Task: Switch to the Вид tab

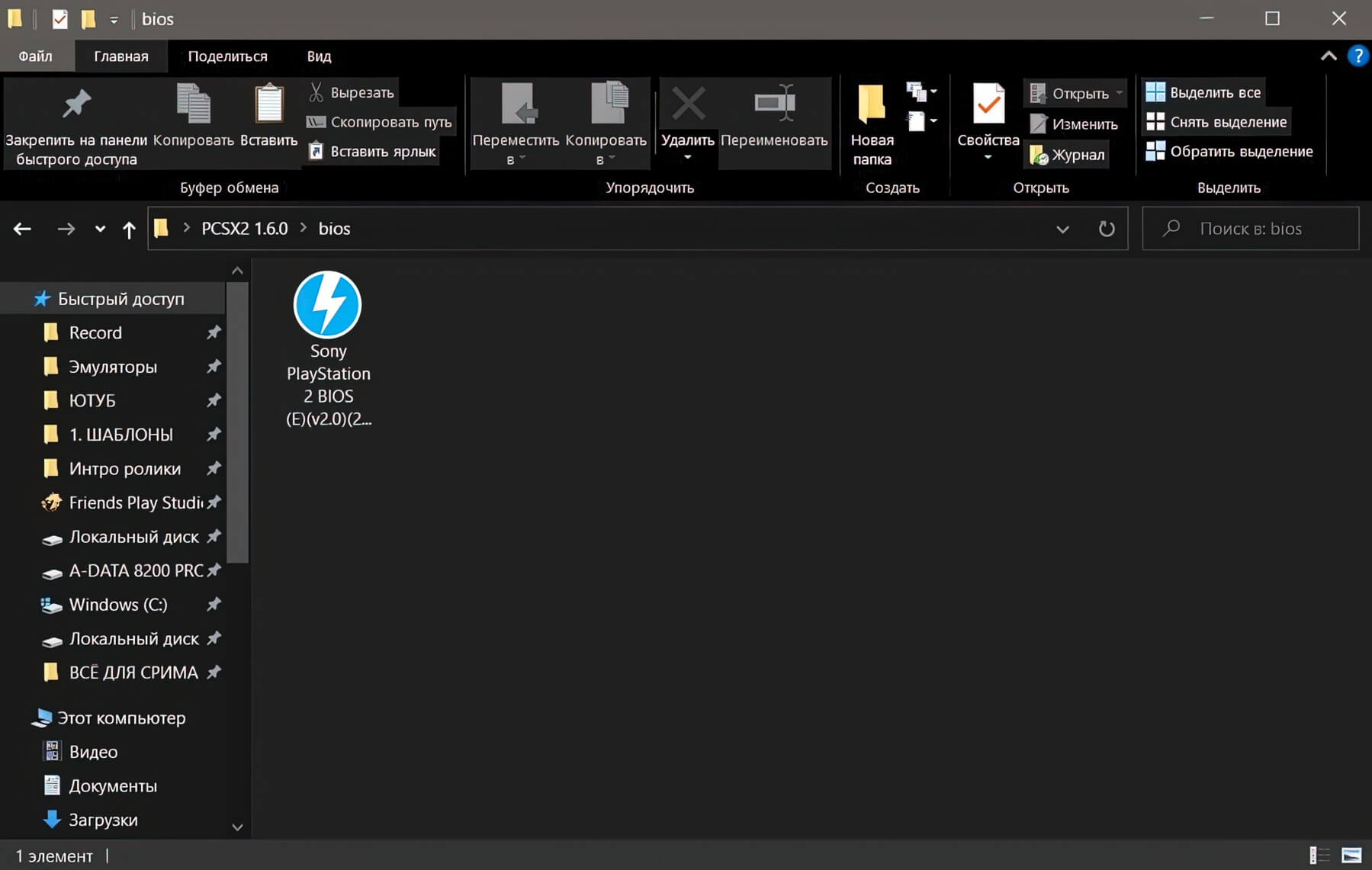Action: (319, 56)
